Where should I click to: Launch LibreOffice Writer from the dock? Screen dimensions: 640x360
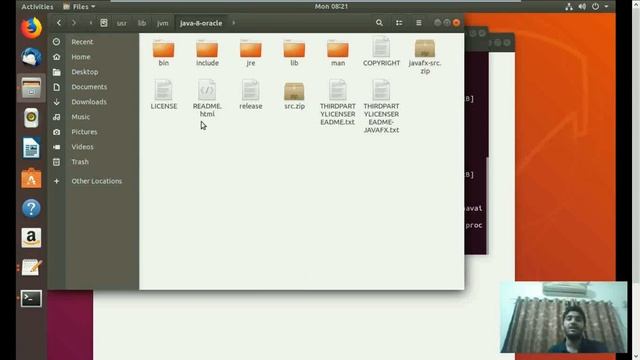[31, 148]
